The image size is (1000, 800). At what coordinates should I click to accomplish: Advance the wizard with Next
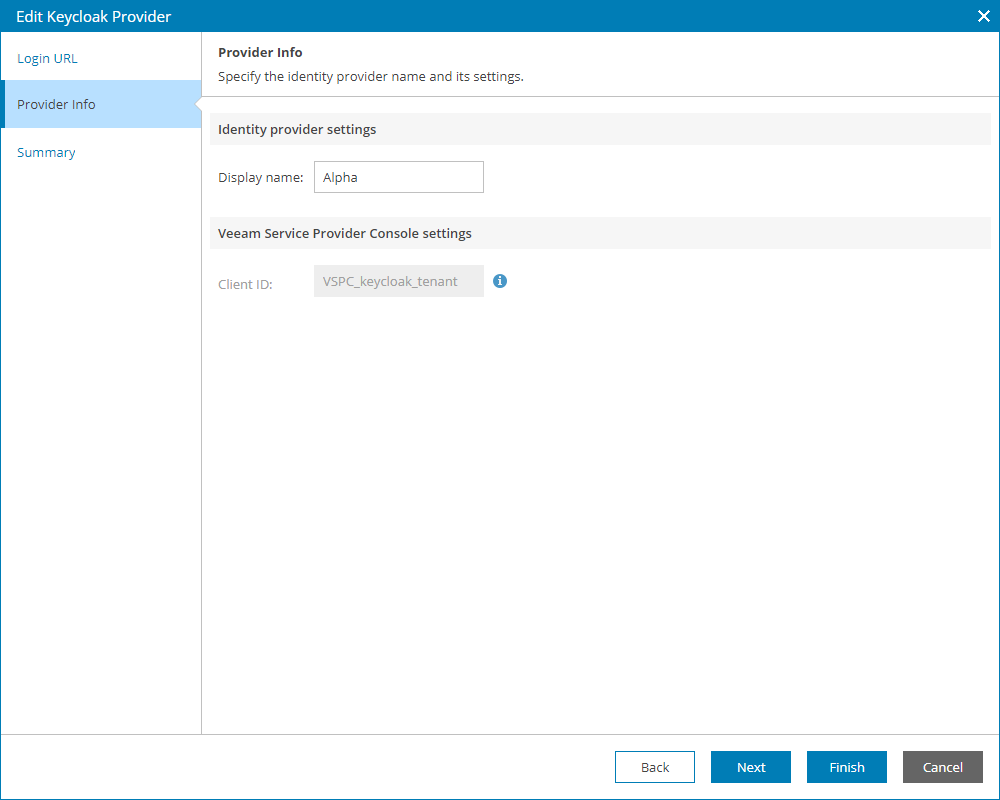tap(750, 767)
